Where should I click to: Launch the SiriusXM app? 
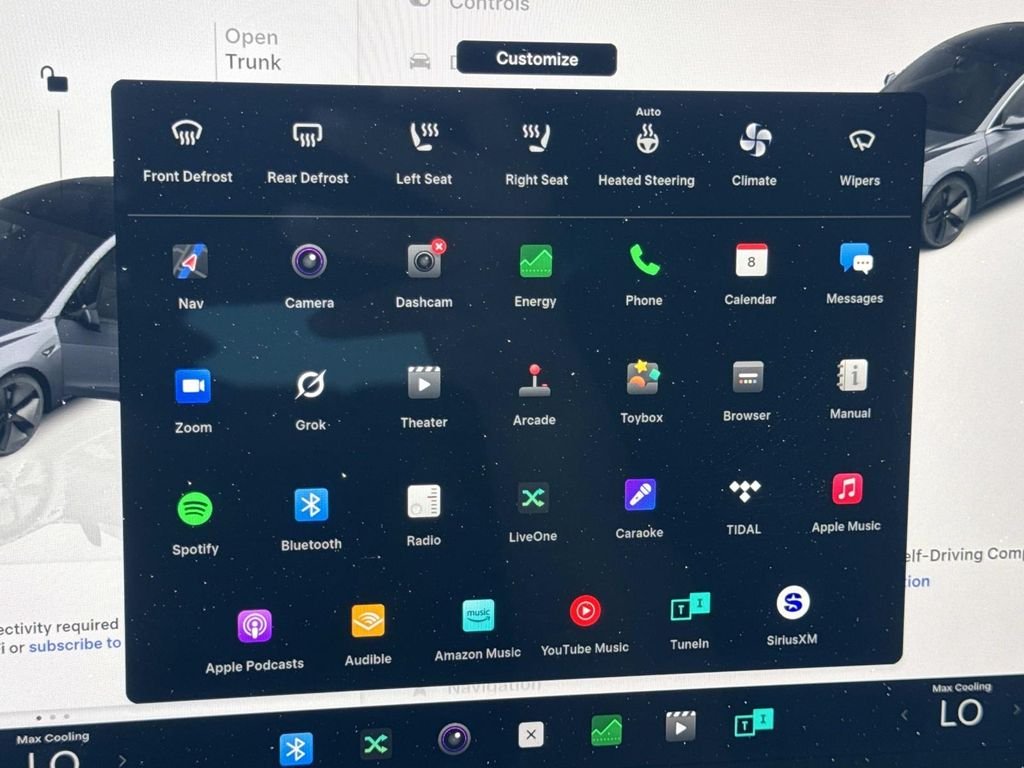tap(792, 616)
